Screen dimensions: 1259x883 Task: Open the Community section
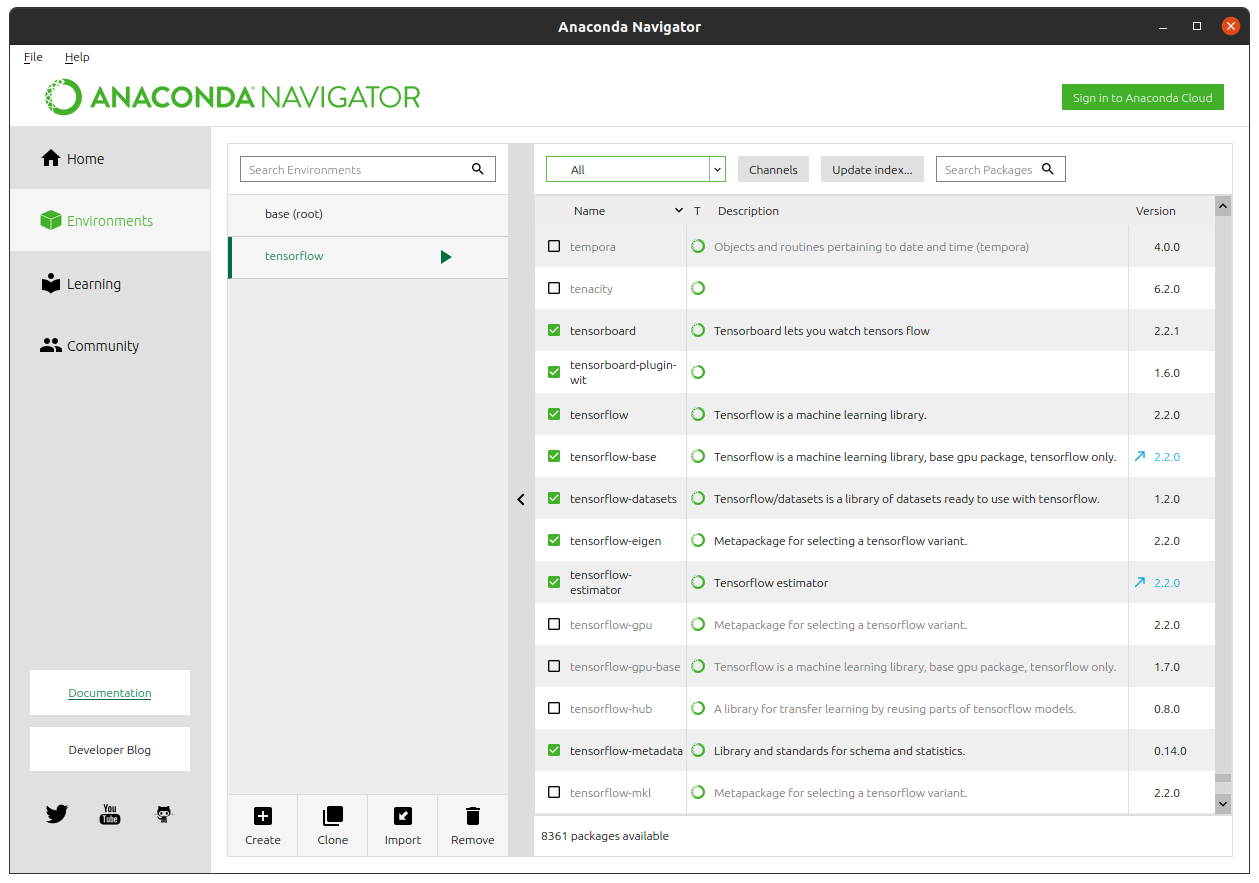[110, 346]
